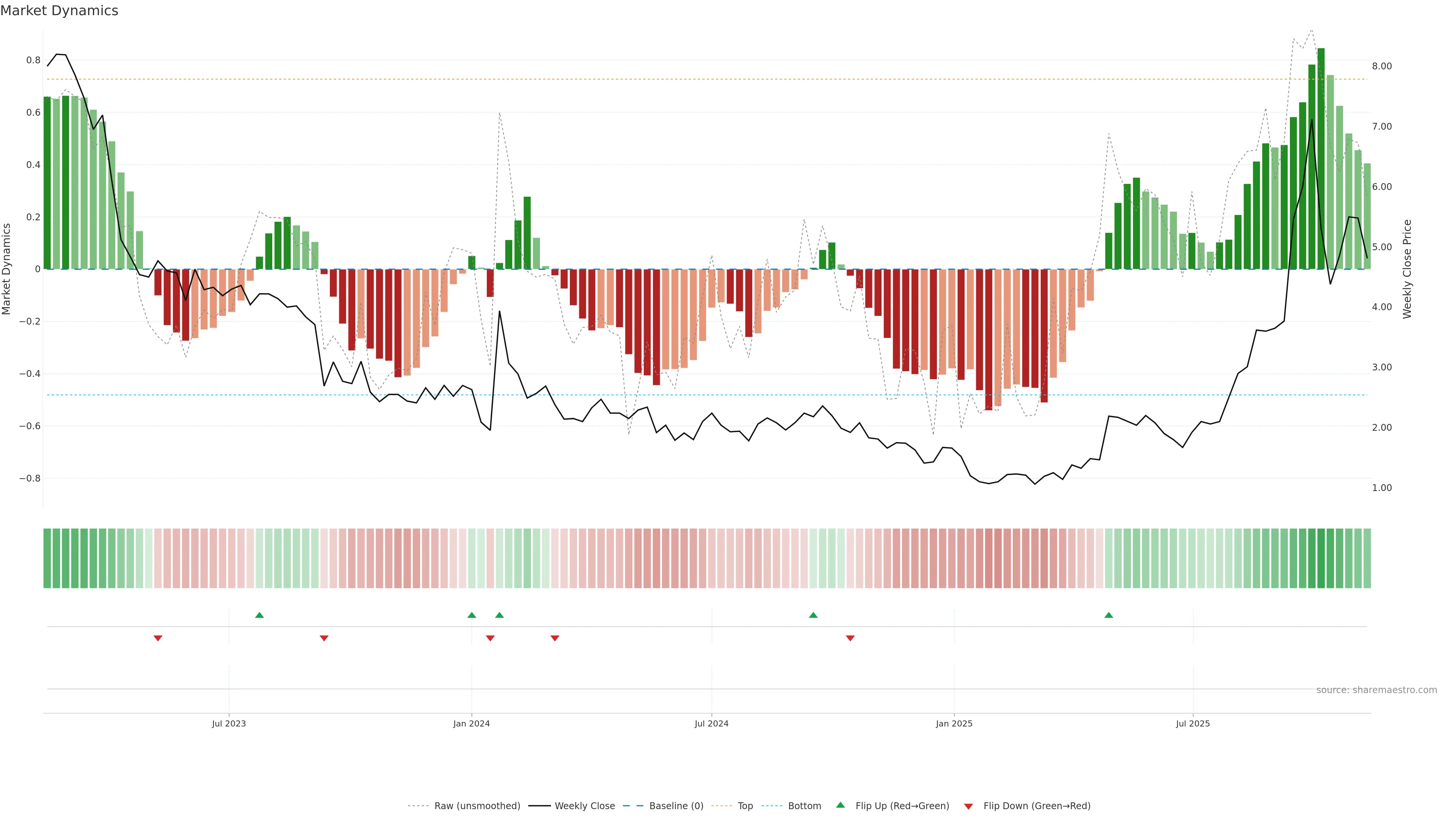The image size is (1456, 819).
Task: Click the last red flip-down marker before Jan 2025
Action: tap(850, 638)
